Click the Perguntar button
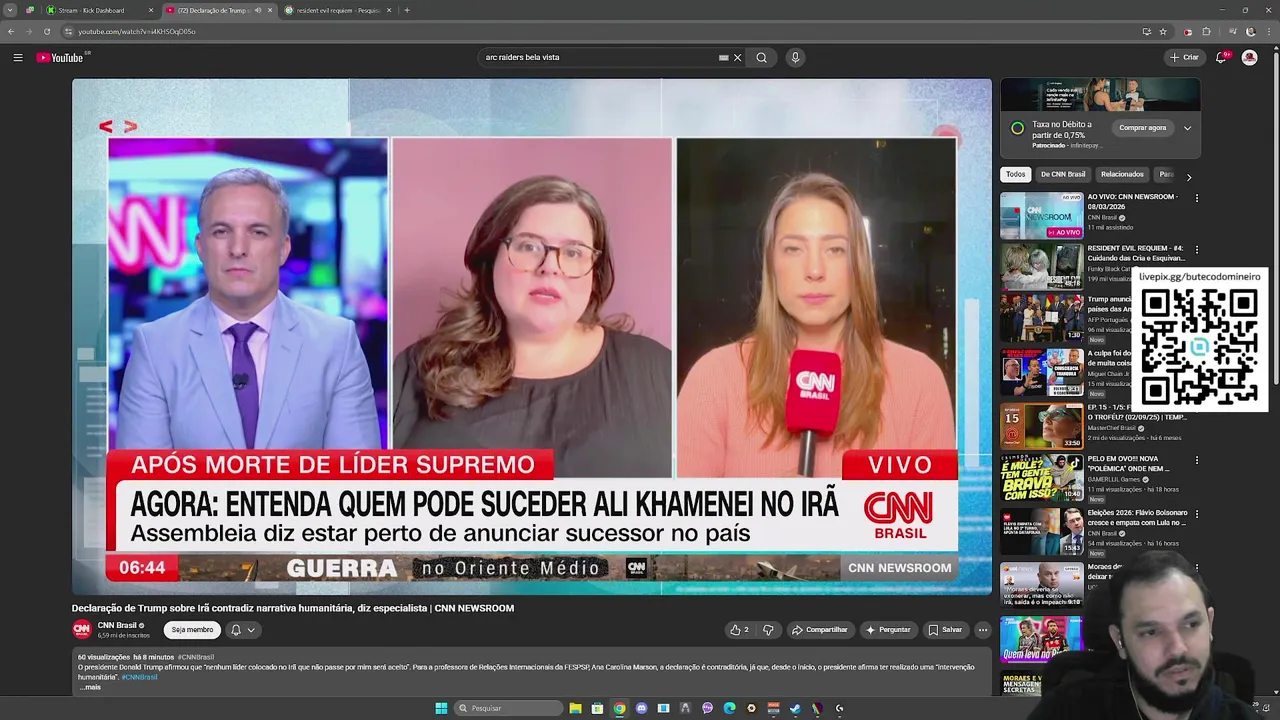This screenshot has width=1280, height=720. coord(889,630)
